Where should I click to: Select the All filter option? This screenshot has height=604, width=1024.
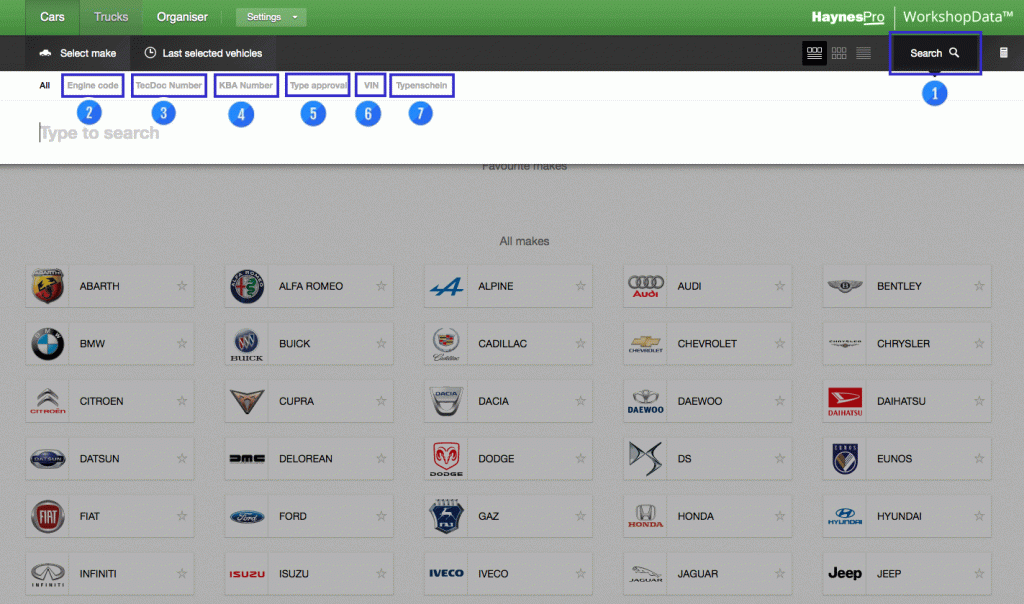pos(44,85)
